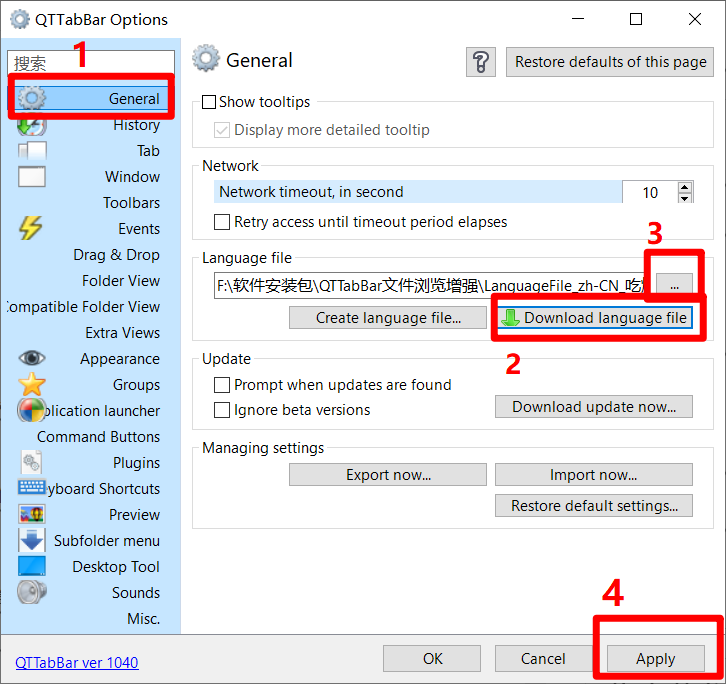726x684 pixels.
Task: Click the Window icon in sidebar
Action: tap(31, 176)
